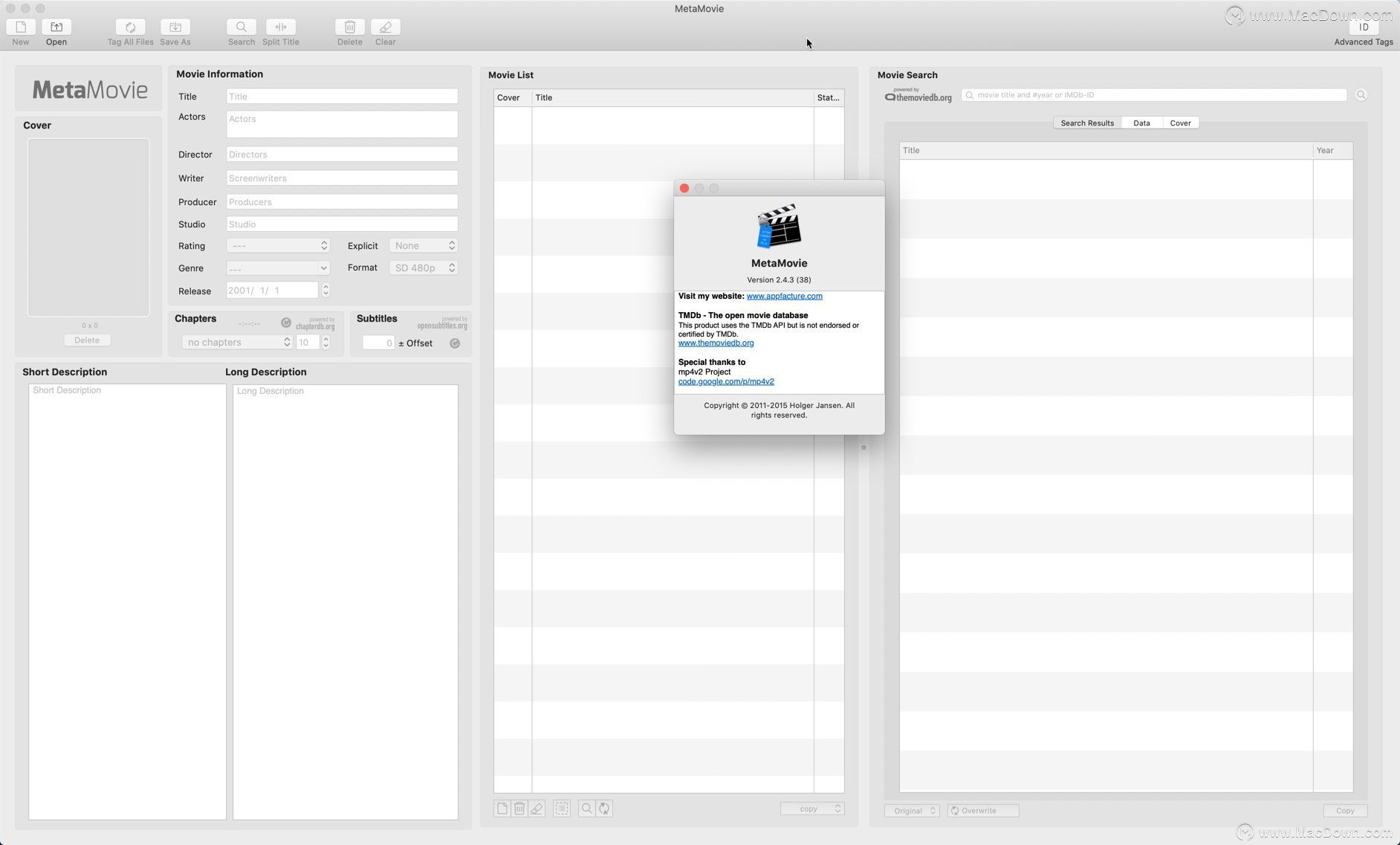Click the Release date field showing 2001/1/1
The width and height of the screenshot is (1400, 845).
pos(273,291)
